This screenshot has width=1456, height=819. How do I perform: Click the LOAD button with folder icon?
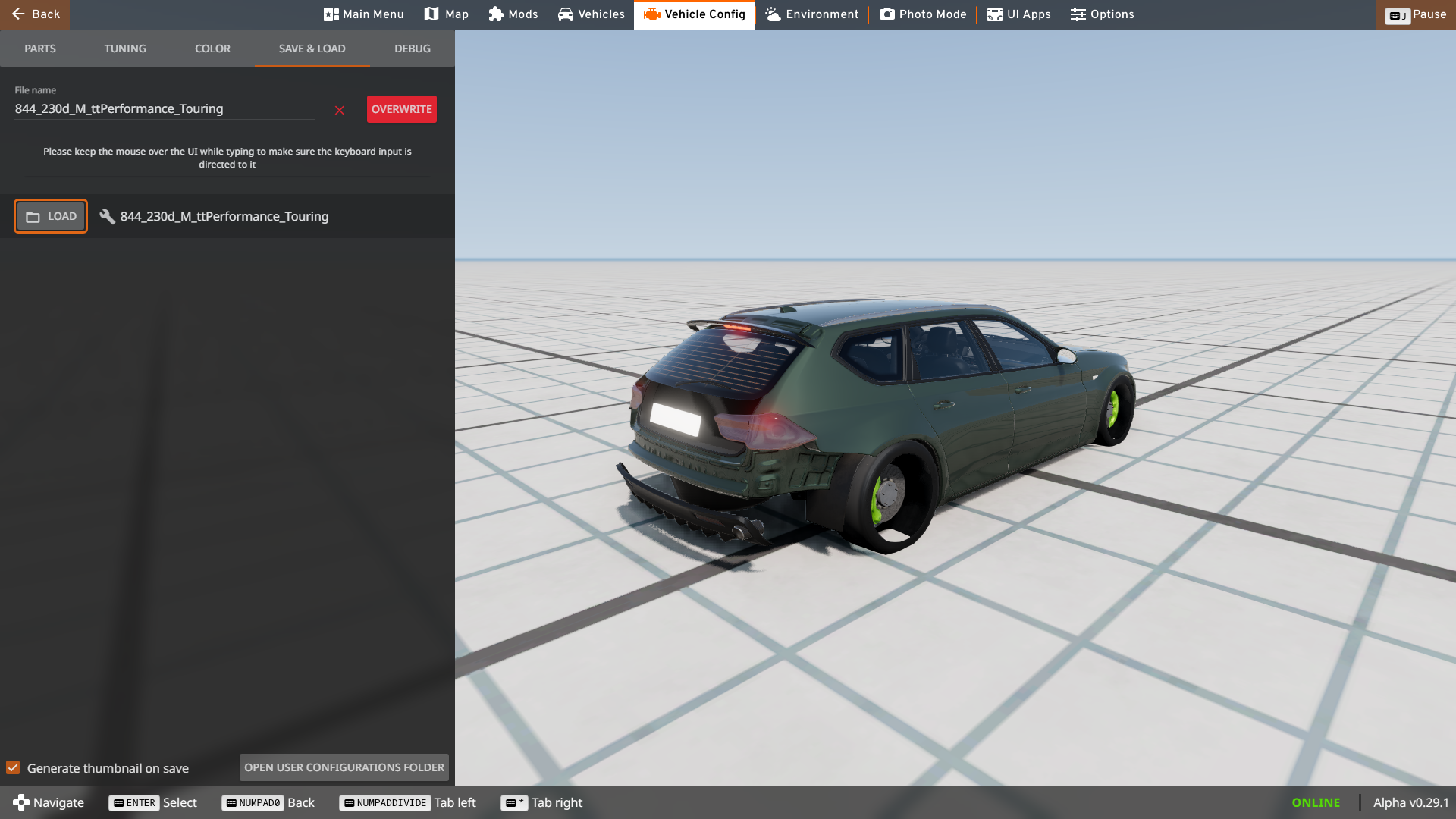point(51,216)
